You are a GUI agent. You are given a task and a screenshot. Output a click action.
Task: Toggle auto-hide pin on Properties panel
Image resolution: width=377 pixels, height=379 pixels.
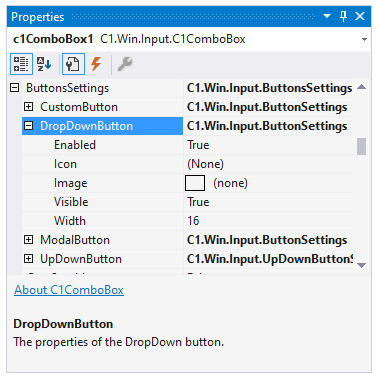pyautogui.click(x=343, y=16)
